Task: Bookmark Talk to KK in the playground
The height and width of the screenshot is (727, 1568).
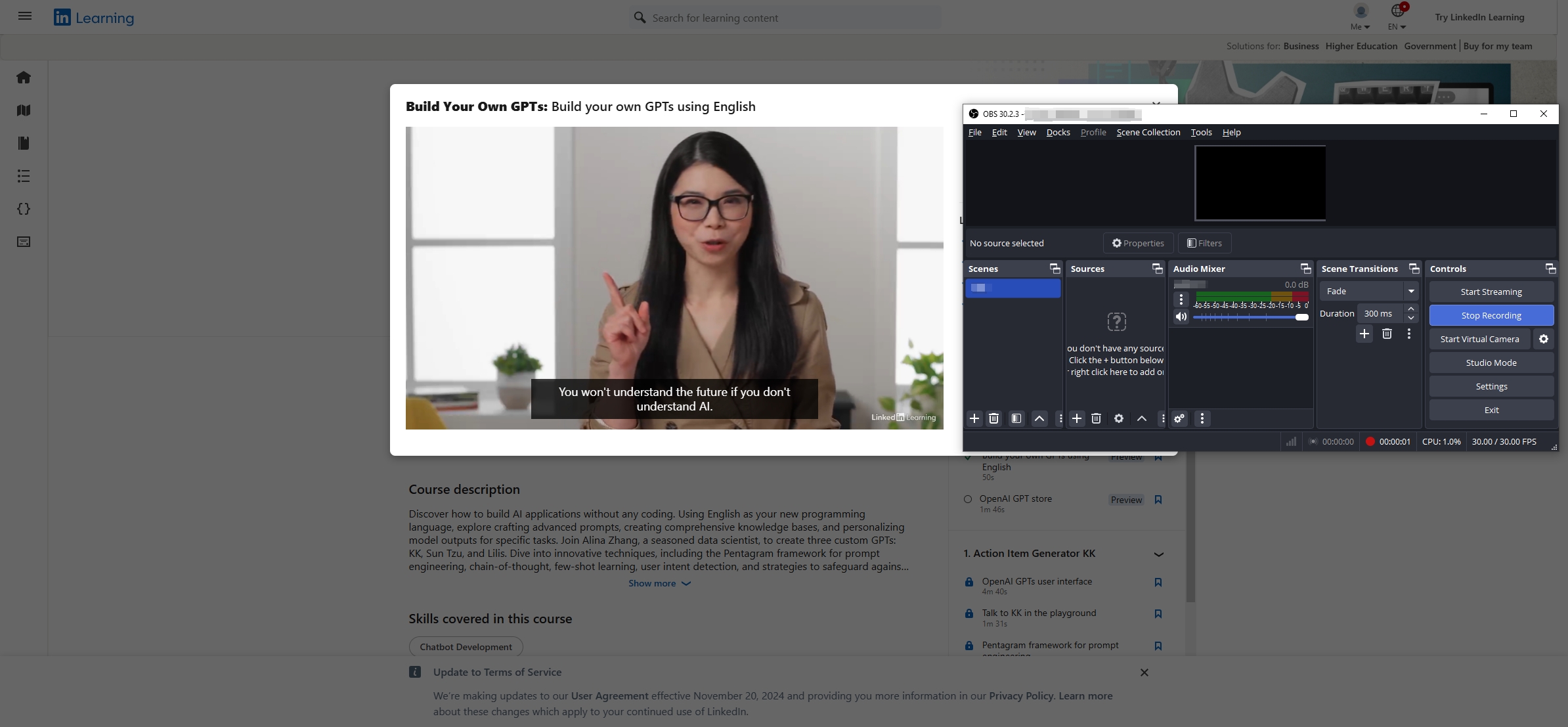Action: click(x=1158, y=614)
